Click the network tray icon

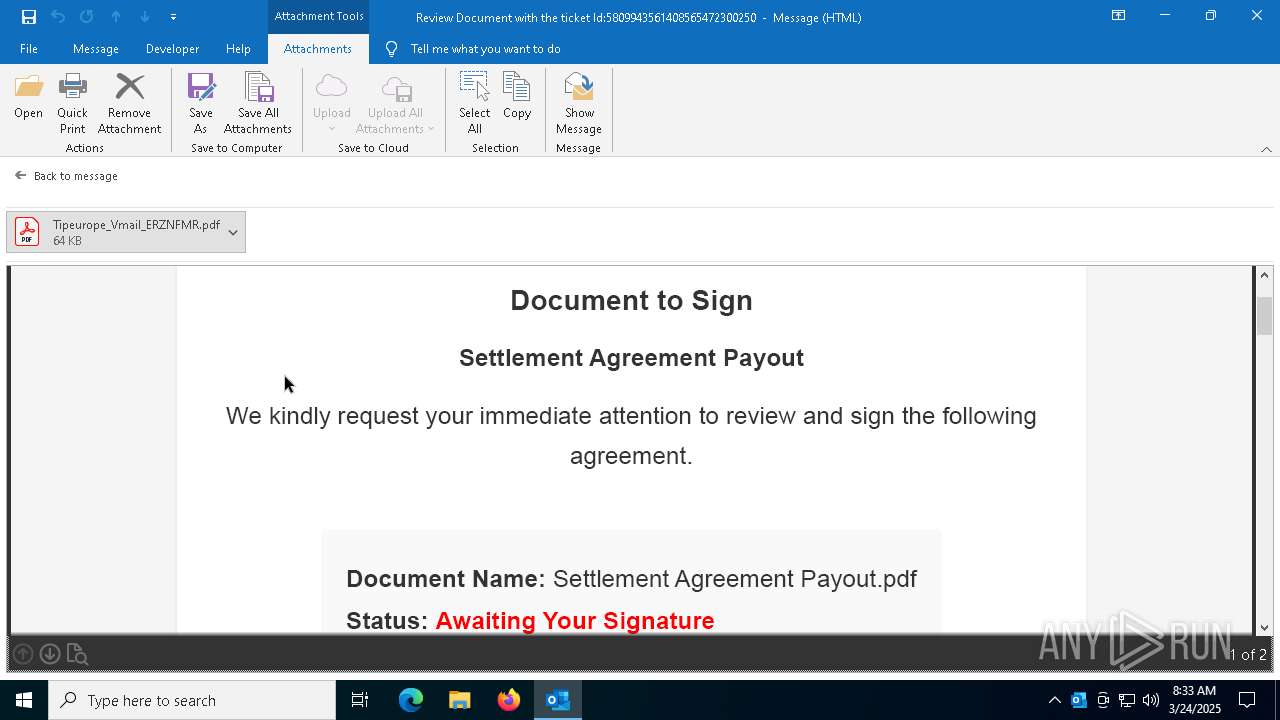coord(1126,700)
